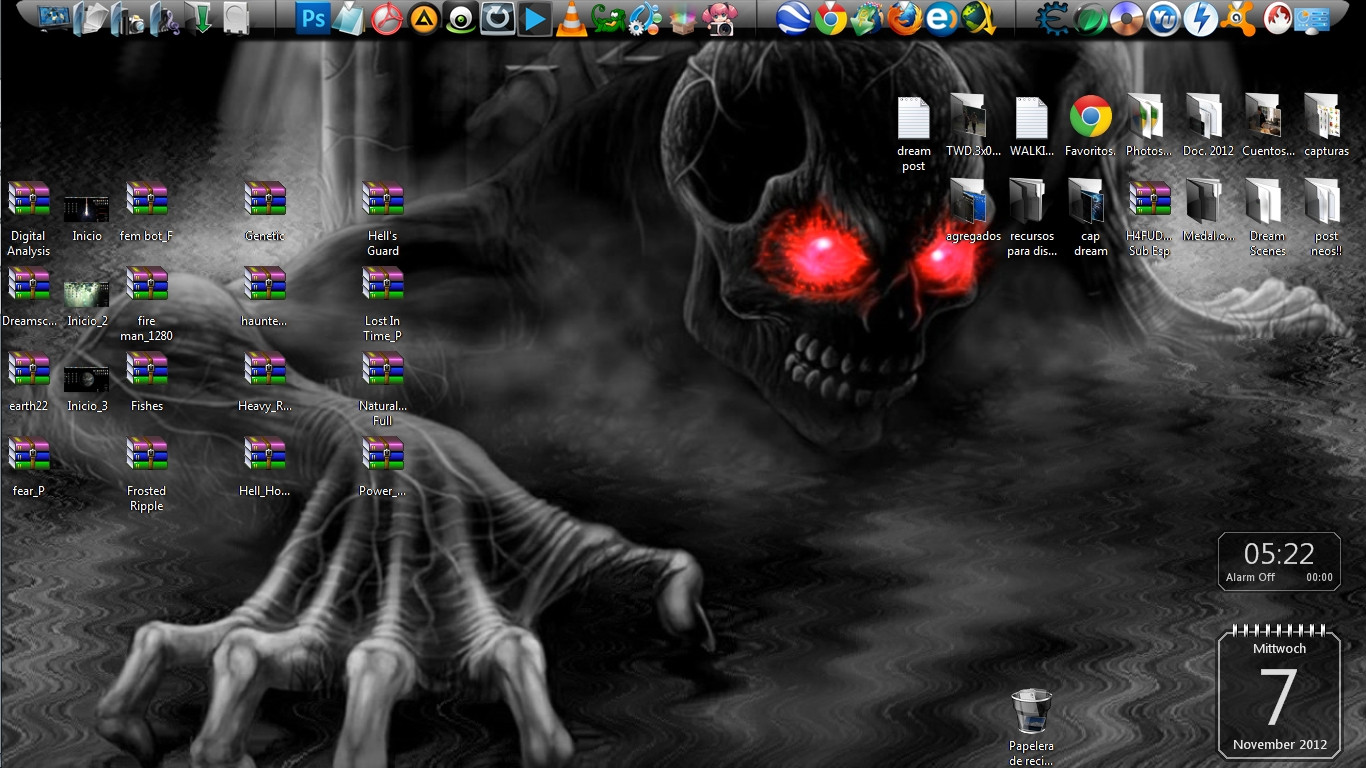Start AIMP player from the dock
The height and width of the screenshot is (768, 1366).
[424, 19]
